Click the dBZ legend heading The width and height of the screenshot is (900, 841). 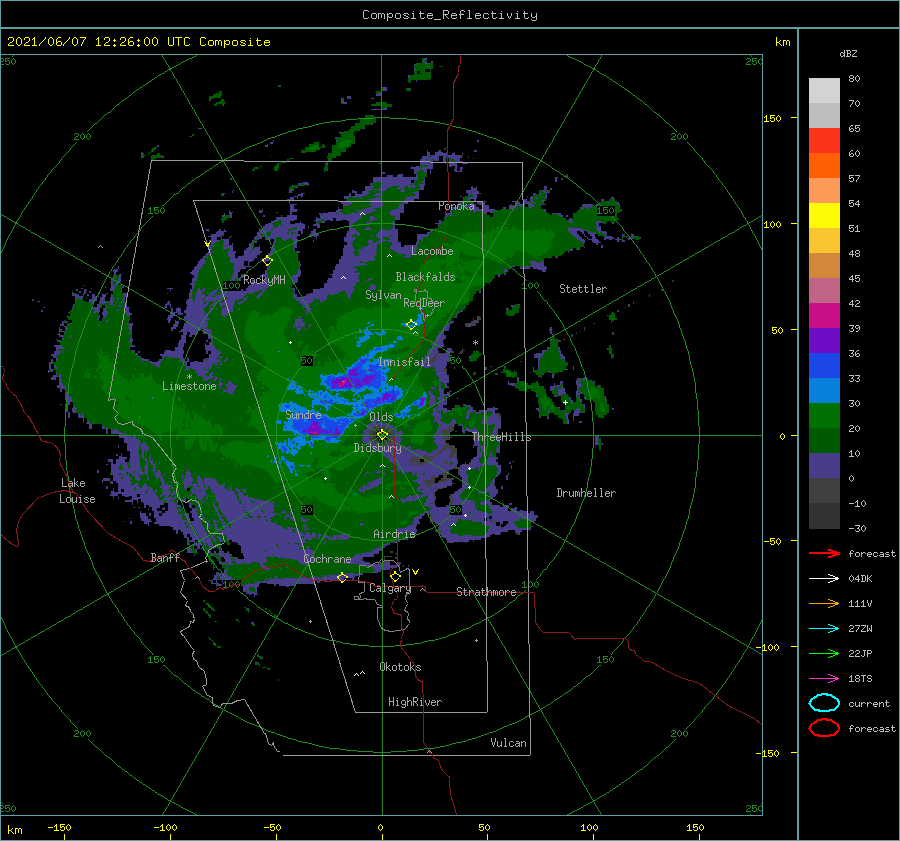coord(848,54)
